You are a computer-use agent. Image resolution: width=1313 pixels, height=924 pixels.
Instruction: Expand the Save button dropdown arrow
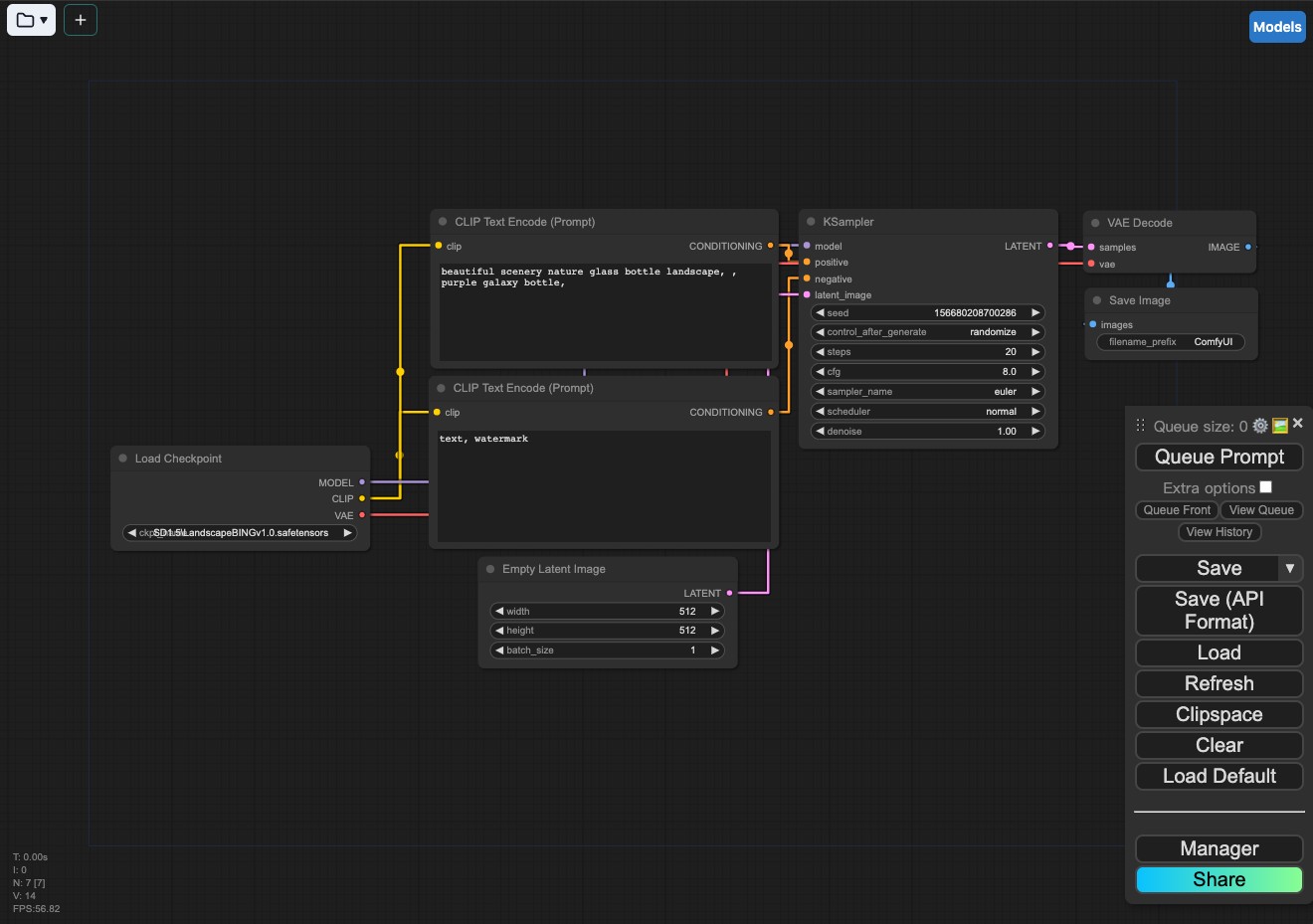pyautogui.click(x=1289, y=568)
